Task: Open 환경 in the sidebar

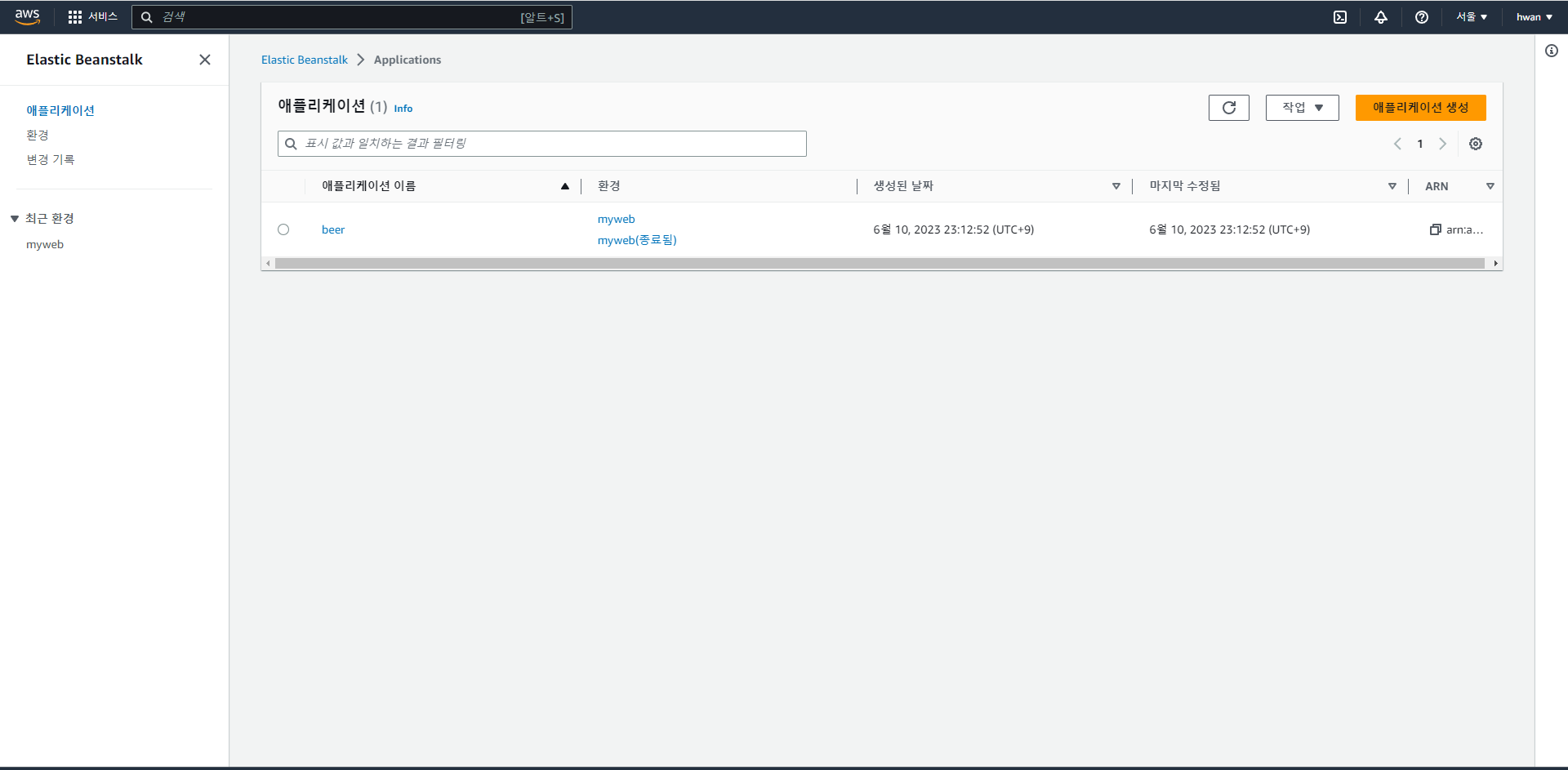Action: [x=38, y=135]
